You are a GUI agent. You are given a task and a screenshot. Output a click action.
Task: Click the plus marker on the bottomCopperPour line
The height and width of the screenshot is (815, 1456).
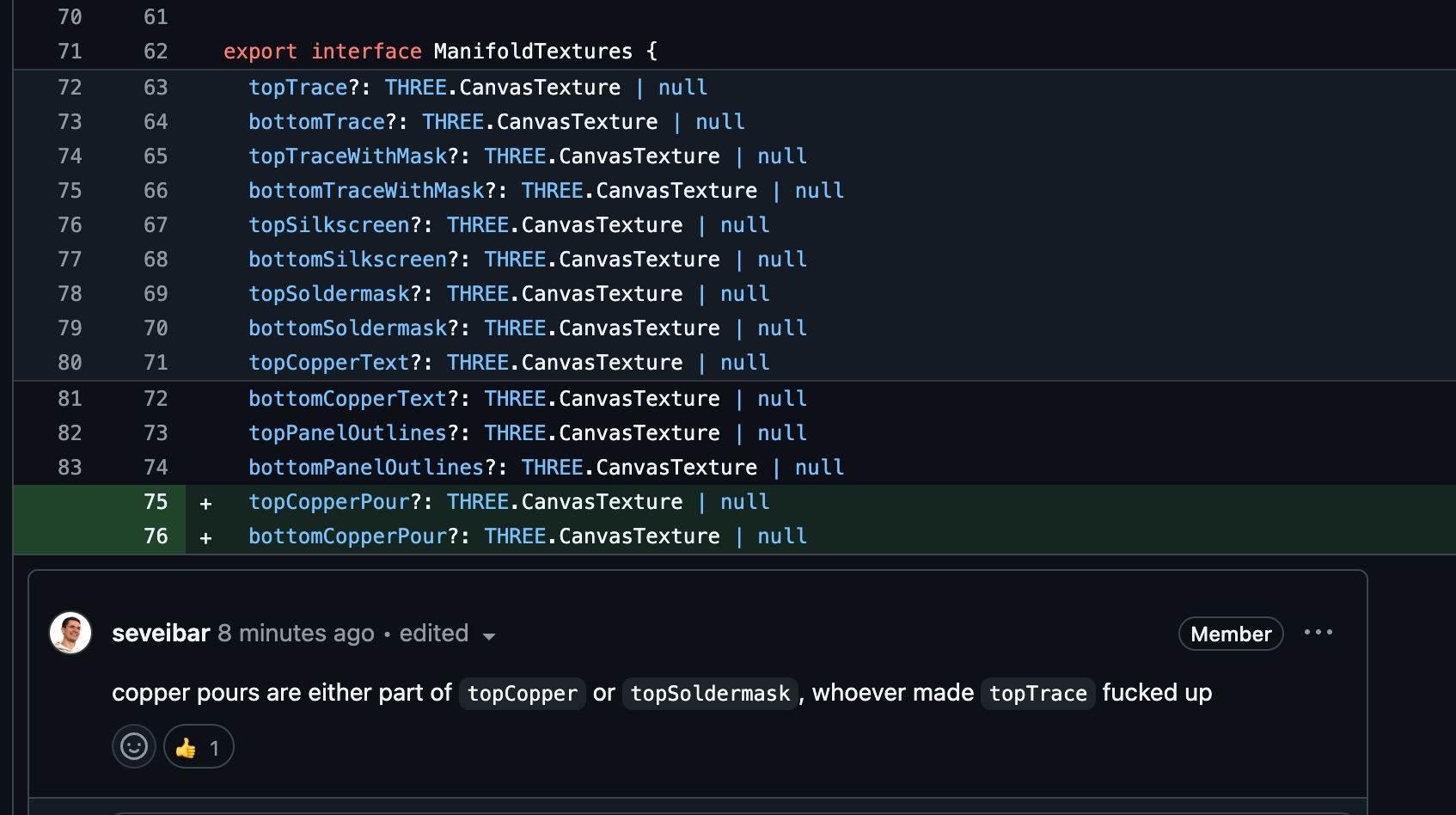(x=205, y=537)
